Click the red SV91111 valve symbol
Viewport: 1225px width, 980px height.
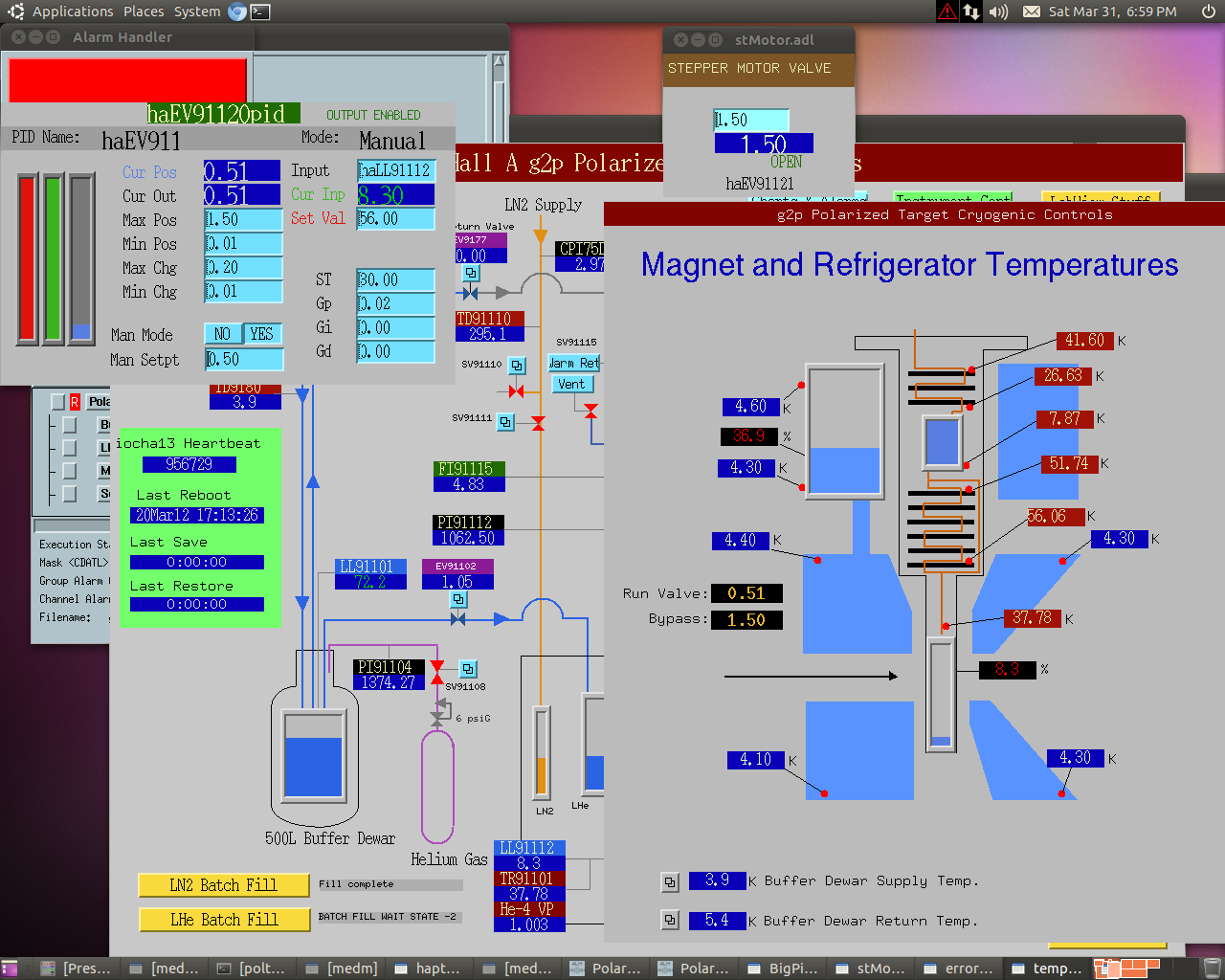click(x=539, y=423)
